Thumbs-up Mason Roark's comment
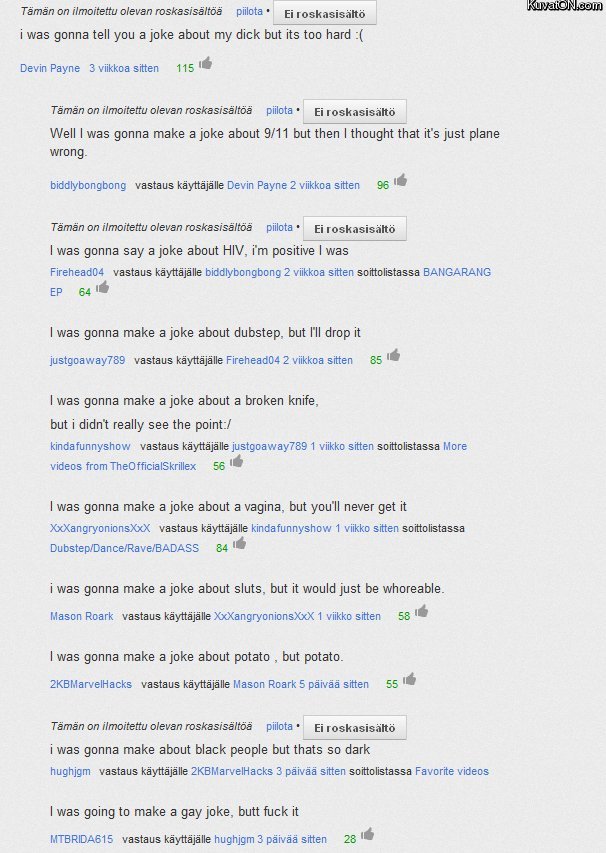 pos(421,611)
